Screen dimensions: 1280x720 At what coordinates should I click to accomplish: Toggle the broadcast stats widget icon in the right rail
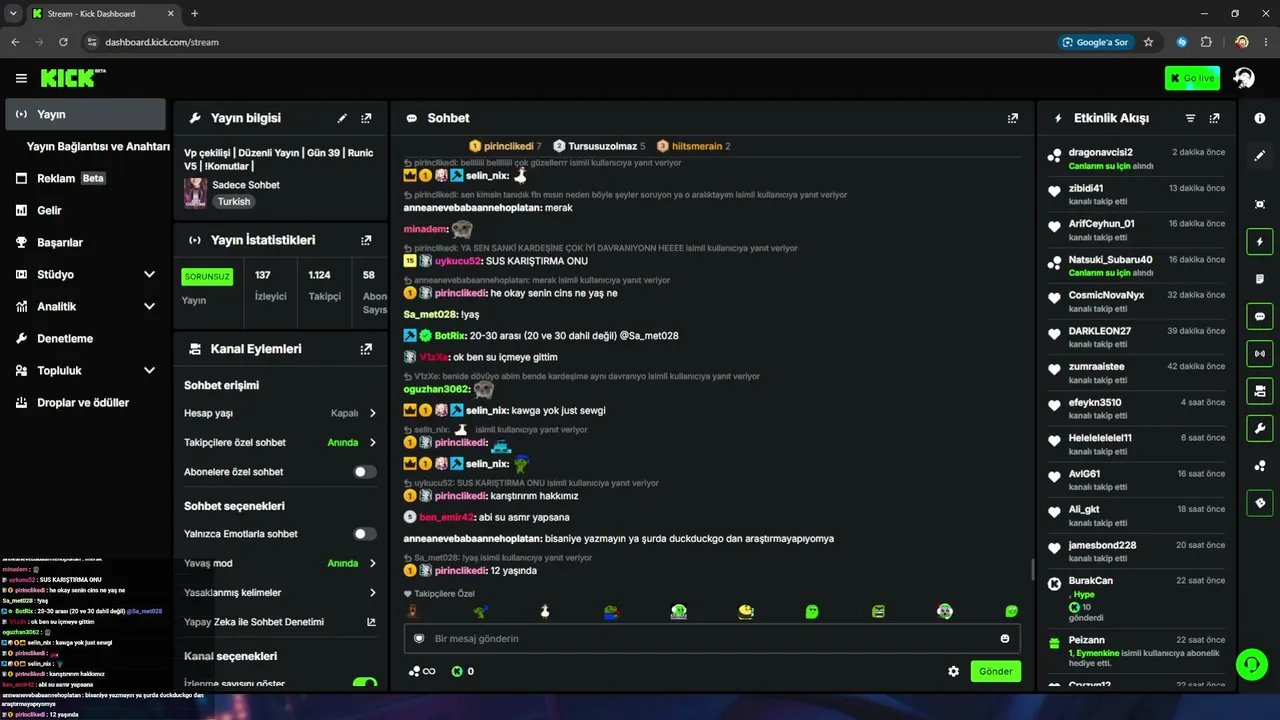point(1260,353)
